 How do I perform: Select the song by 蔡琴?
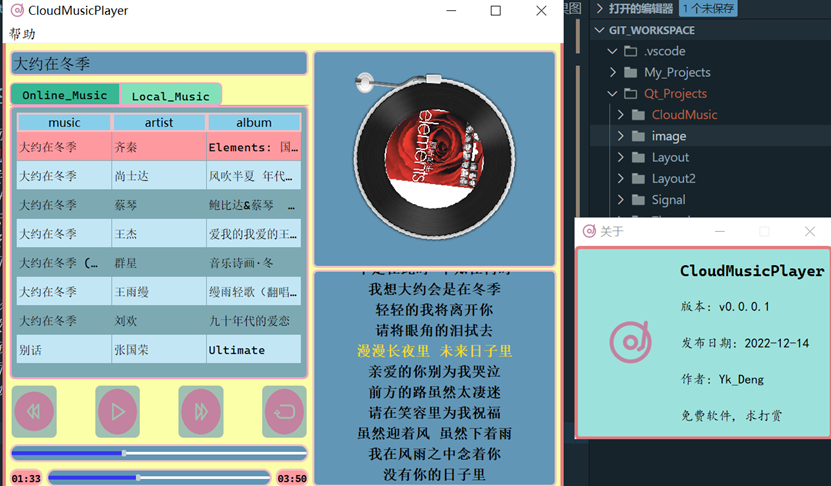pos(159,205)
